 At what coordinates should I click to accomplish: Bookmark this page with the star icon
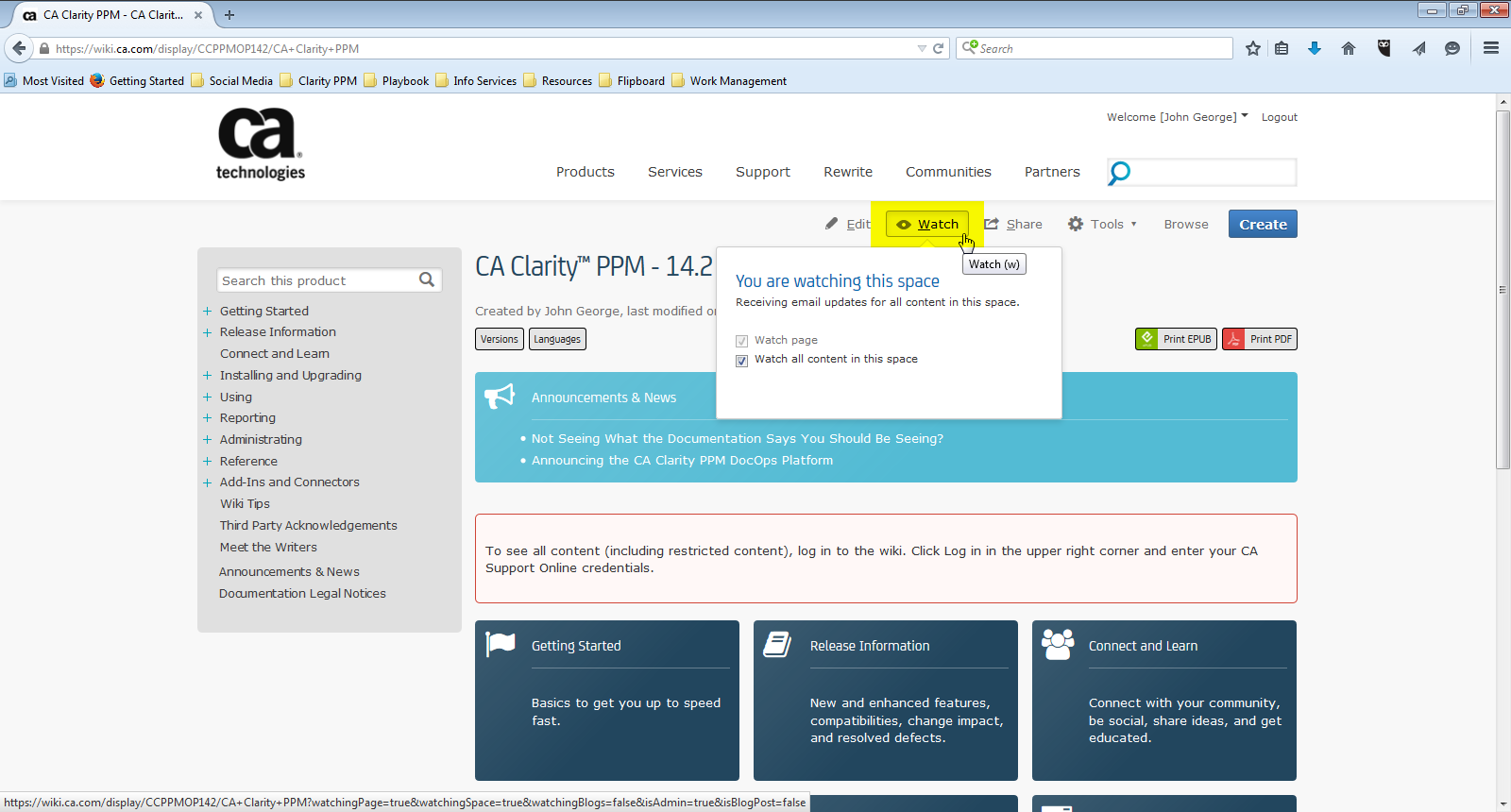tap(1253, 48)
